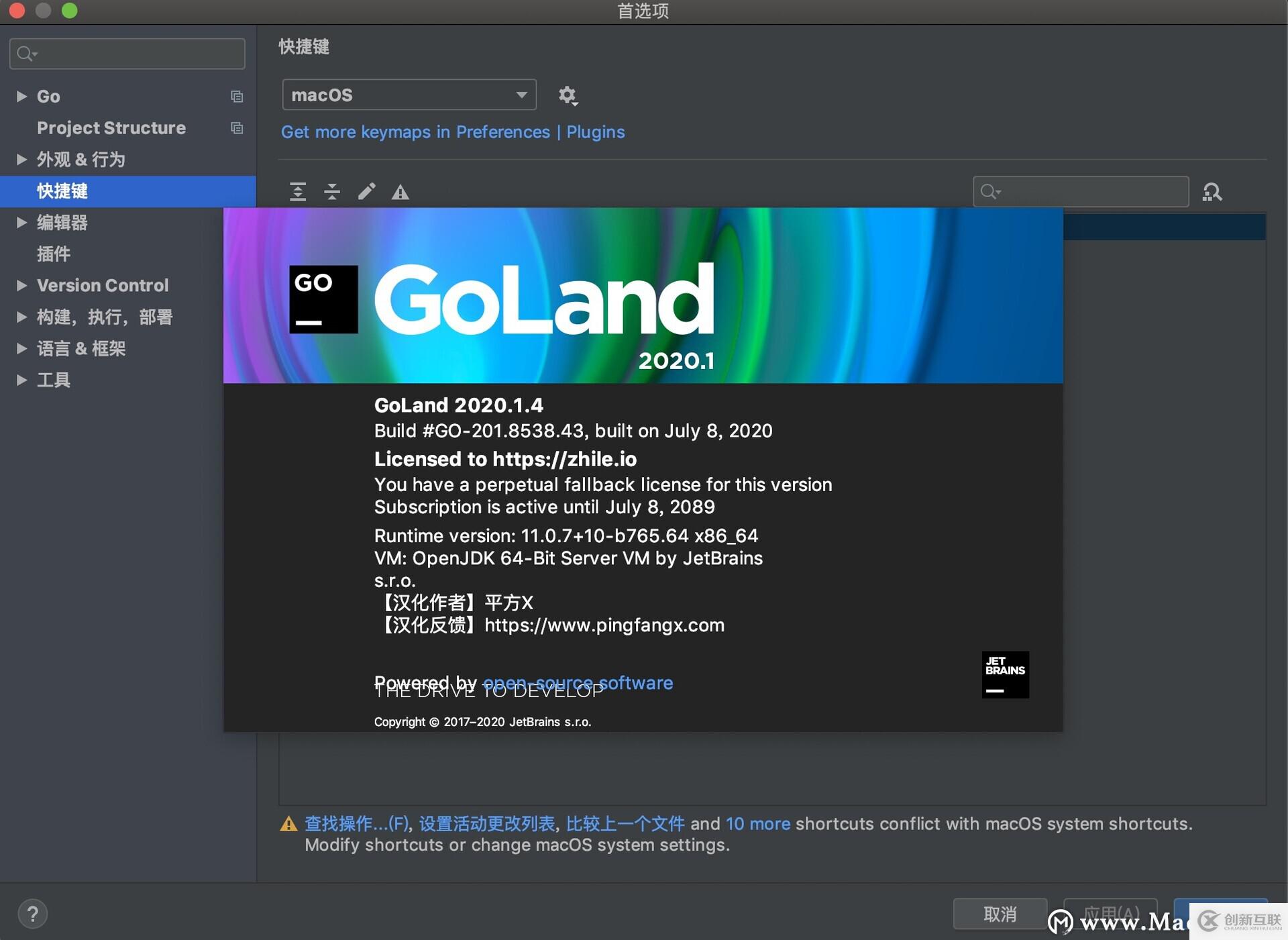The width and height of the screenshot is (1288, 940).
Task: Click the pencil edit shortcut icon
Action: [x=366, y=192]
